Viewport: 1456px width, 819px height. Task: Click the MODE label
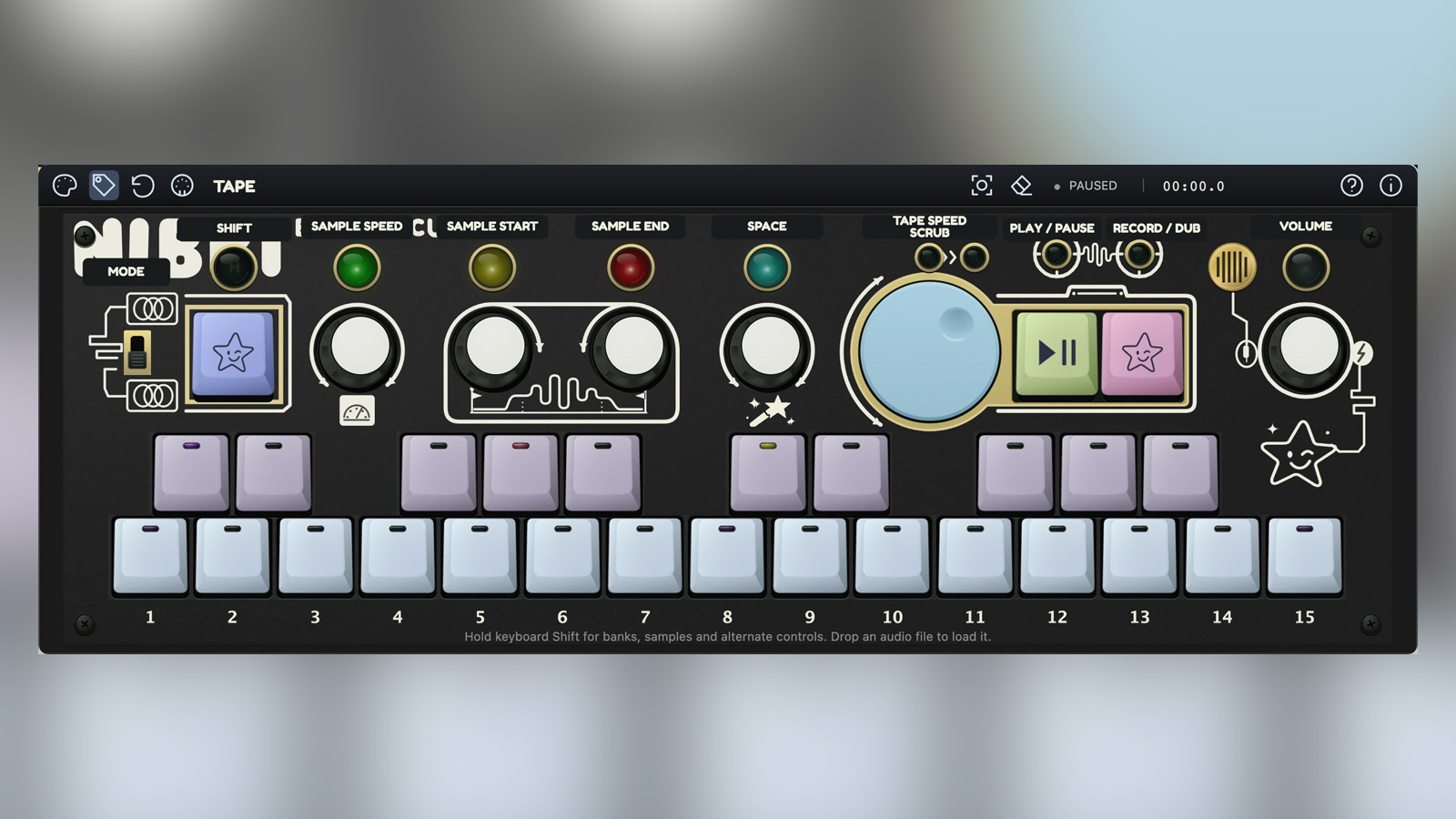tap(126, 271)
